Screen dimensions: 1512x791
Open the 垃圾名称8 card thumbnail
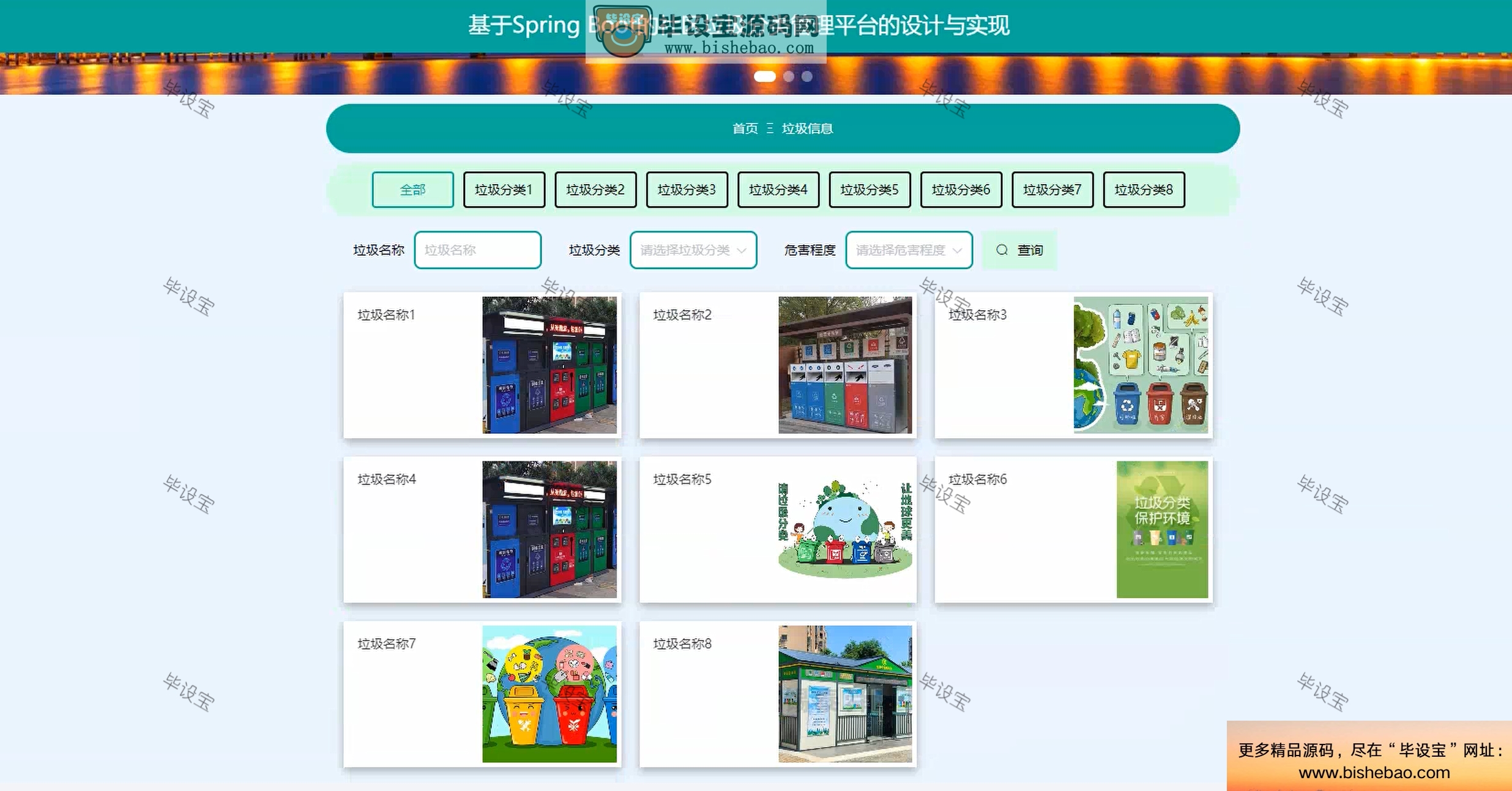click(x=845, y=694)
